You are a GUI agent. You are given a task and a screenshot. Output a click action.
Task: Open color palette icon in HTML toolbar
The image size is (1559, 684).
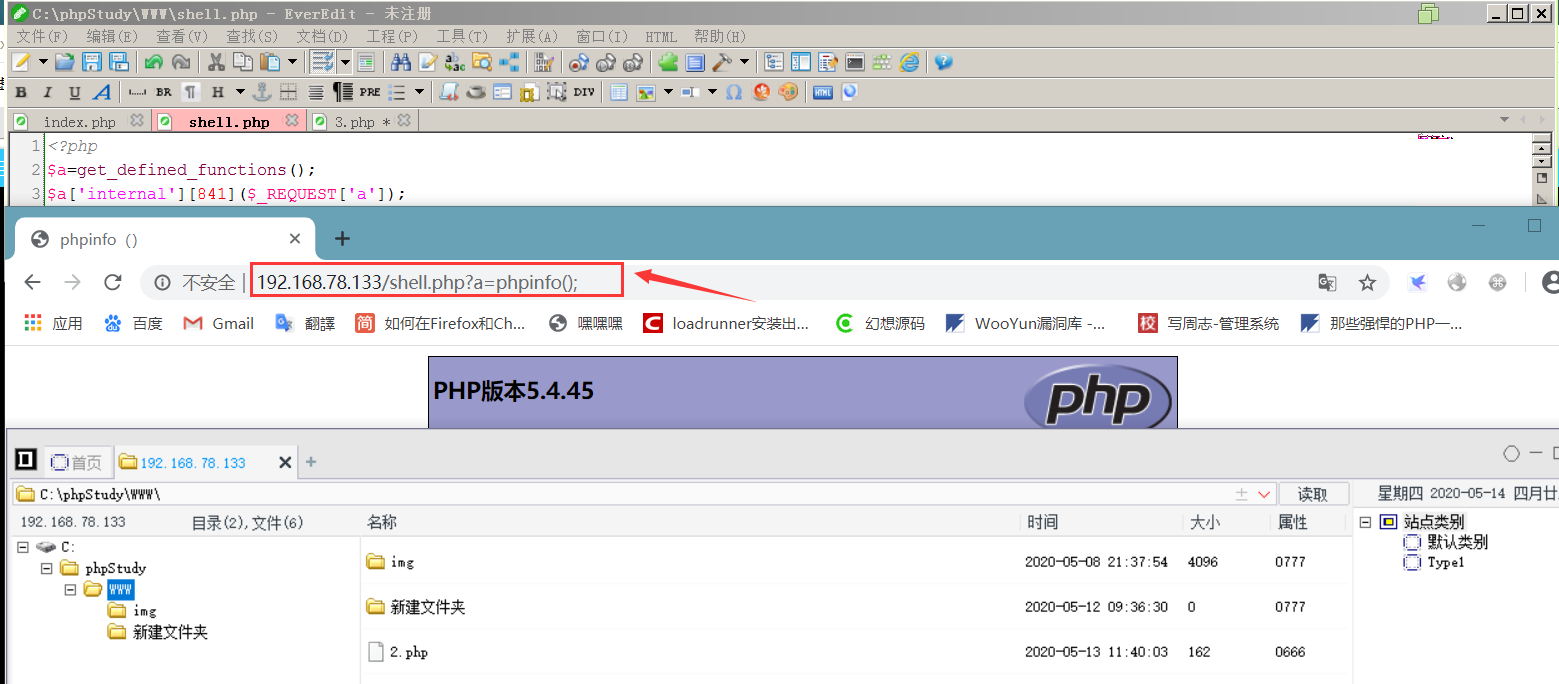click(788, 92)
